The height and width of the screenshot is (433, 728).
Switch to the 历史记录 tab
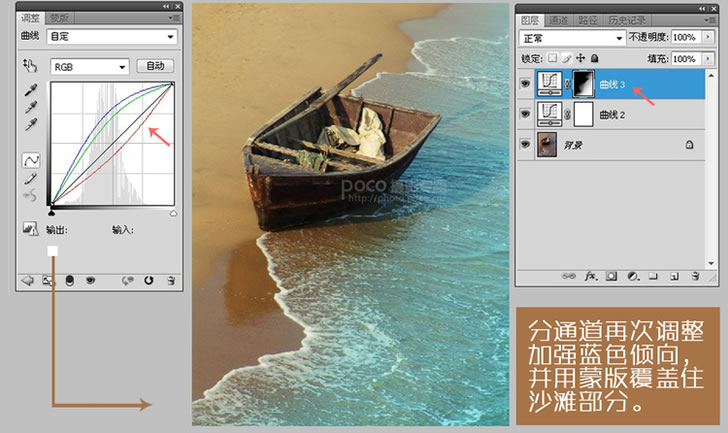pos(627,20)
